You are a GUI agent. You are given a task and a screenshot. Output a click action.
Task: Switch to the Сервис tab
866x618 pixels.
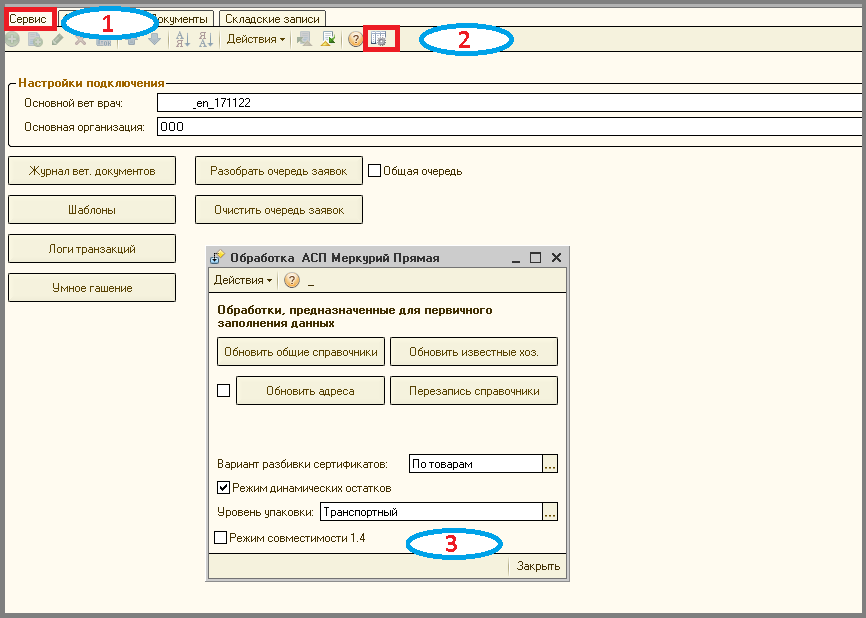[x=28, y=19]
